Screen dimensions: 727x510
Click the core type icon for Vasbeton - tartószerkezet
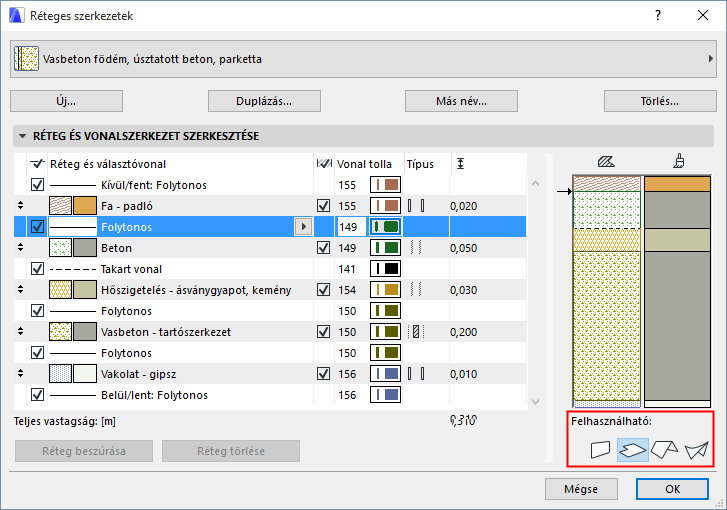[x=416, y=332]
